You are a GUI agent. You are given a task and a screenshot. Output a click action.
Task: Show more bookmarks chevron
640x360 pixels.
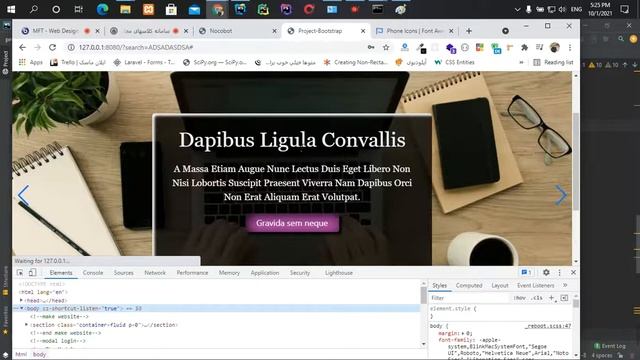(521, 62)
